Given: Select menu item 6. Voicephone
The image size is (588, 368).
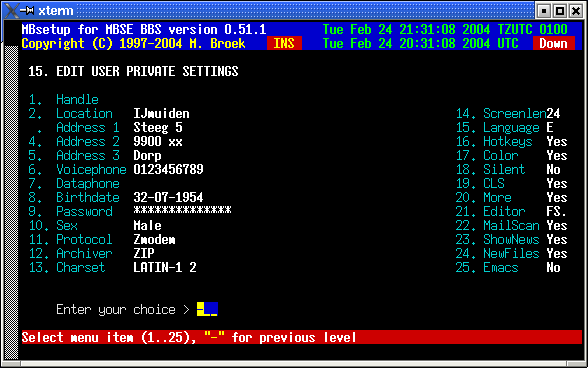Looking at the screenshot, I should (78, 170).
